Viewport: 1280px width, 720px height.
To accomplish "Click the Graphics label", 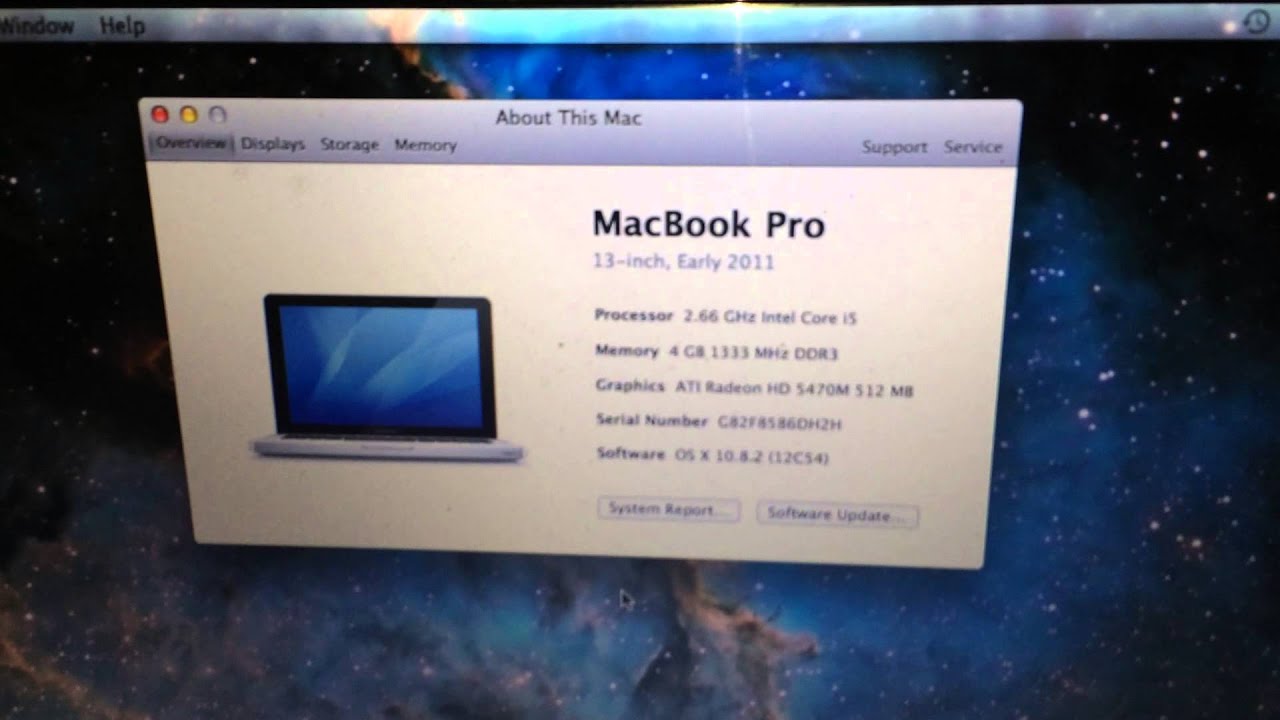I will (x=630, y=385).
